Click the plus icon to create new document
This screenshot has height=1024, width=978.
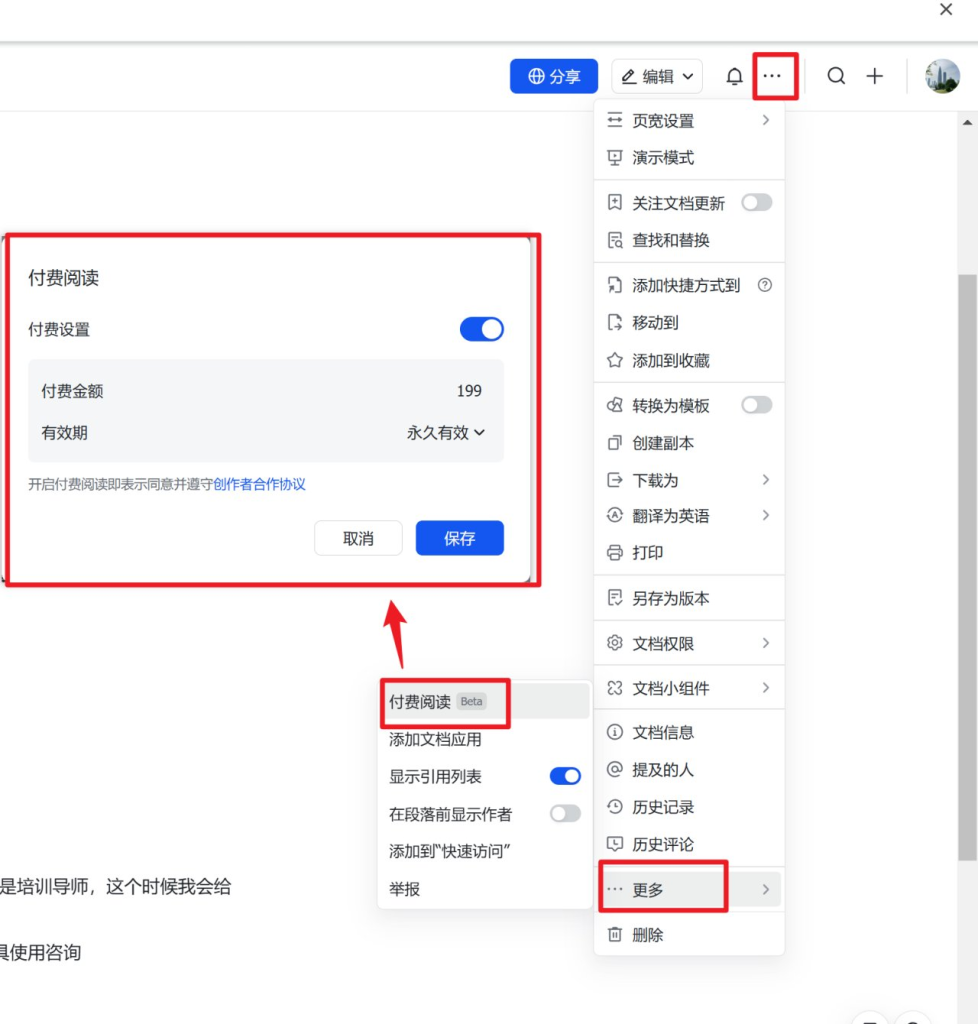click(875, 76)
